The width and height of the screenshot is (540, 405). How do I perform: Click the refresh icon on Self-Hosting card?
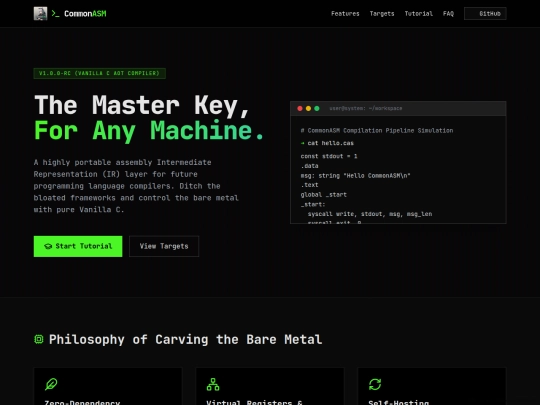point(375,384)
